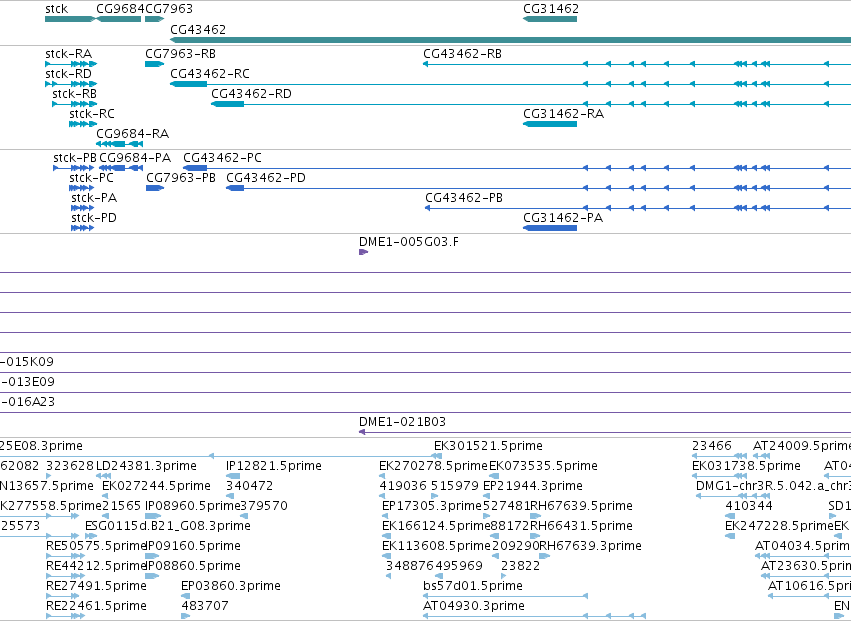Image resolution: width=851 pixels, height=621 pixels.
Task: Select EST label IP09160.5prime
Action: [x=193, y=547]
